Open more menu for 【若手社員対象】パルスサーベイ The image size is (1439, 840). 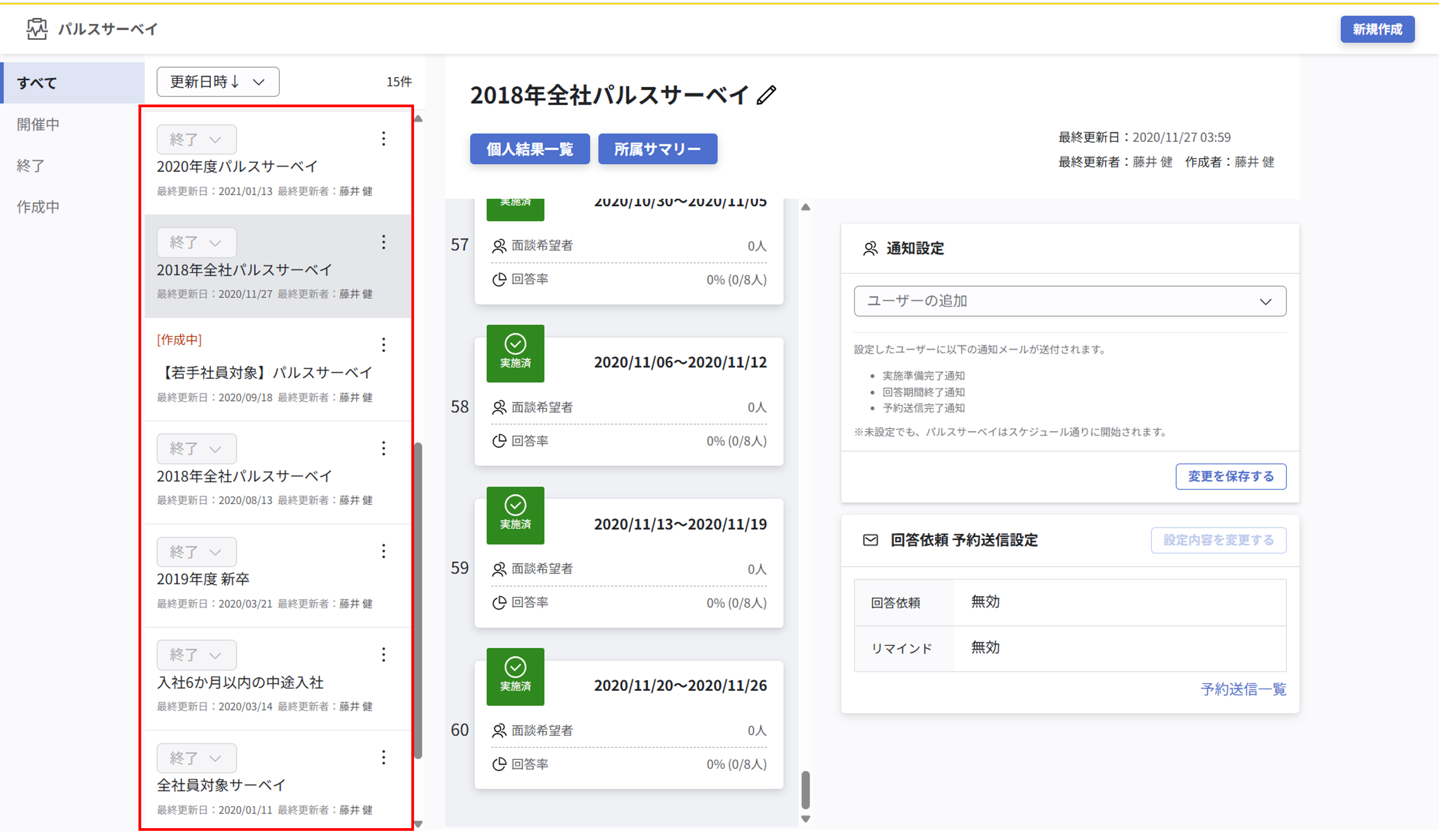coord(384,345)
